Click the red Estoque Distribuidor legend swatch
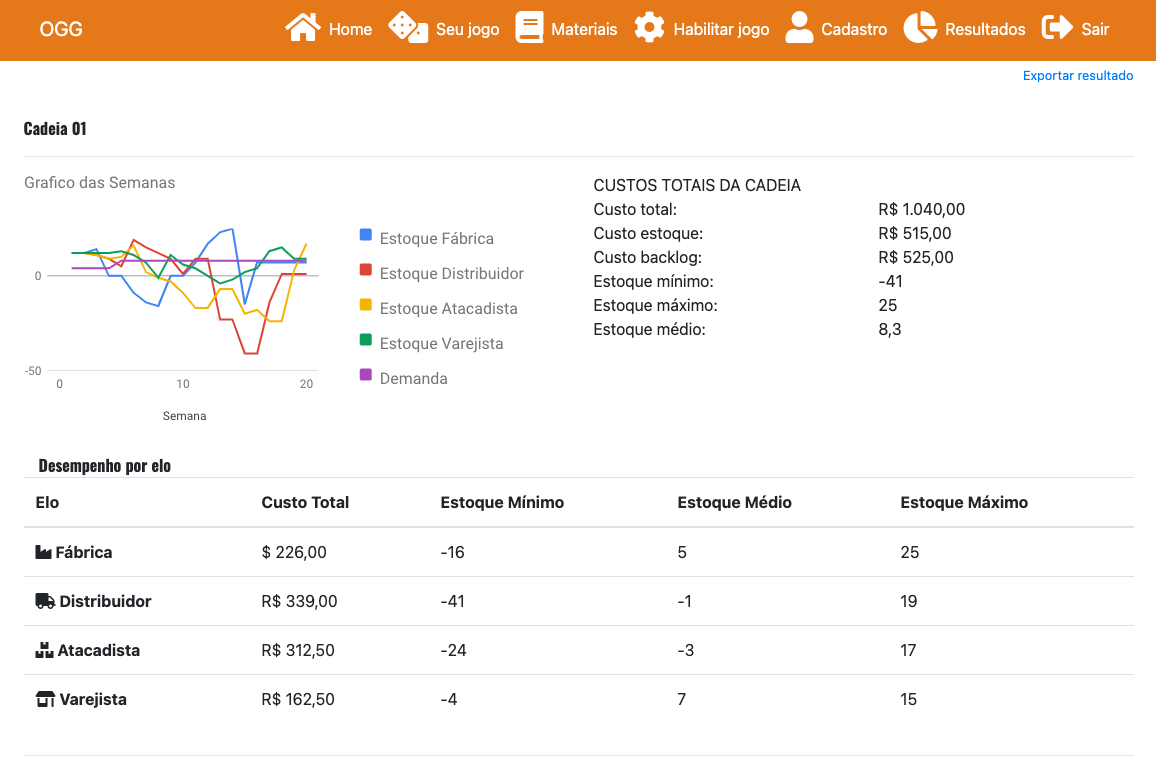Image resolution: width=1156 pixels, height=760 pixels. pos(366,270)
